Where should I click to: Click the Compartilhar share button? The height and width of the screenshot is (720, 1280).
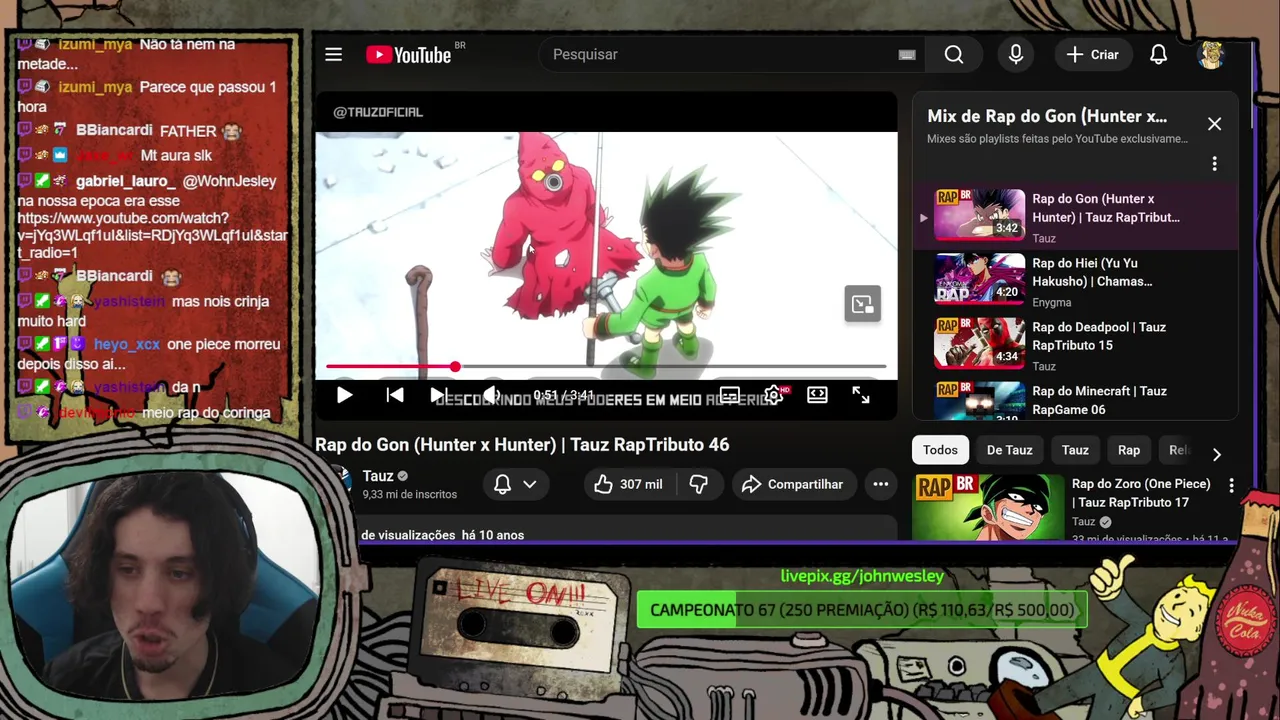[792, 484]
